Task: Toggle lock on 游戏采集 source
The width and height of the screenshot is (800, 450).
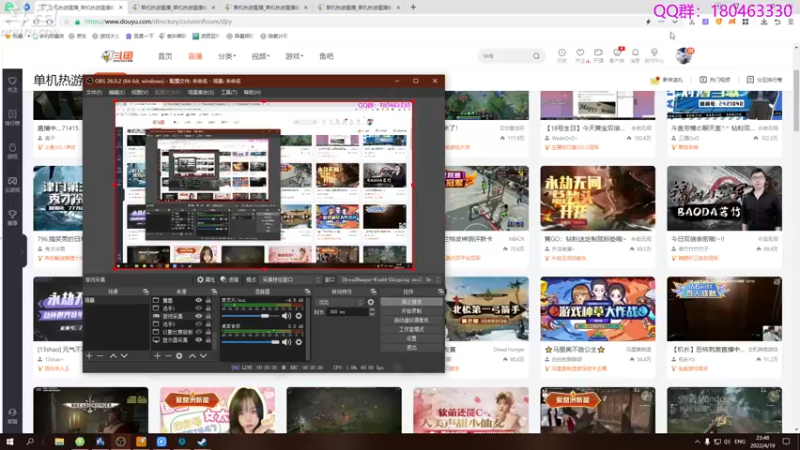Action: [x=208, y=316]
